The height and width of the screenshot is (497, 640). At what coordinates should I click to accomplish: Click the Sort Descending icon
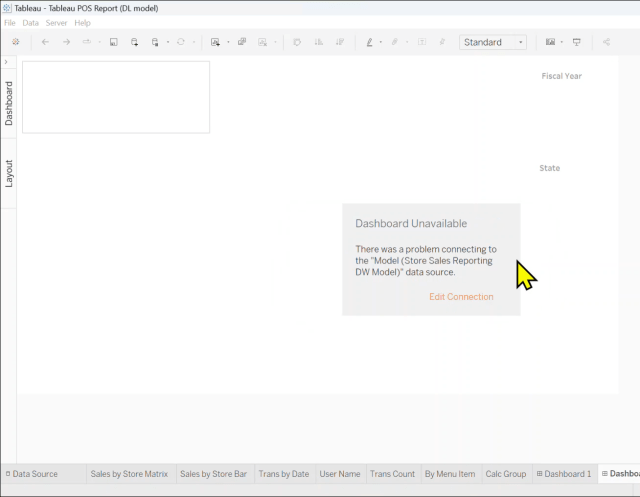(x=340, y=42)
